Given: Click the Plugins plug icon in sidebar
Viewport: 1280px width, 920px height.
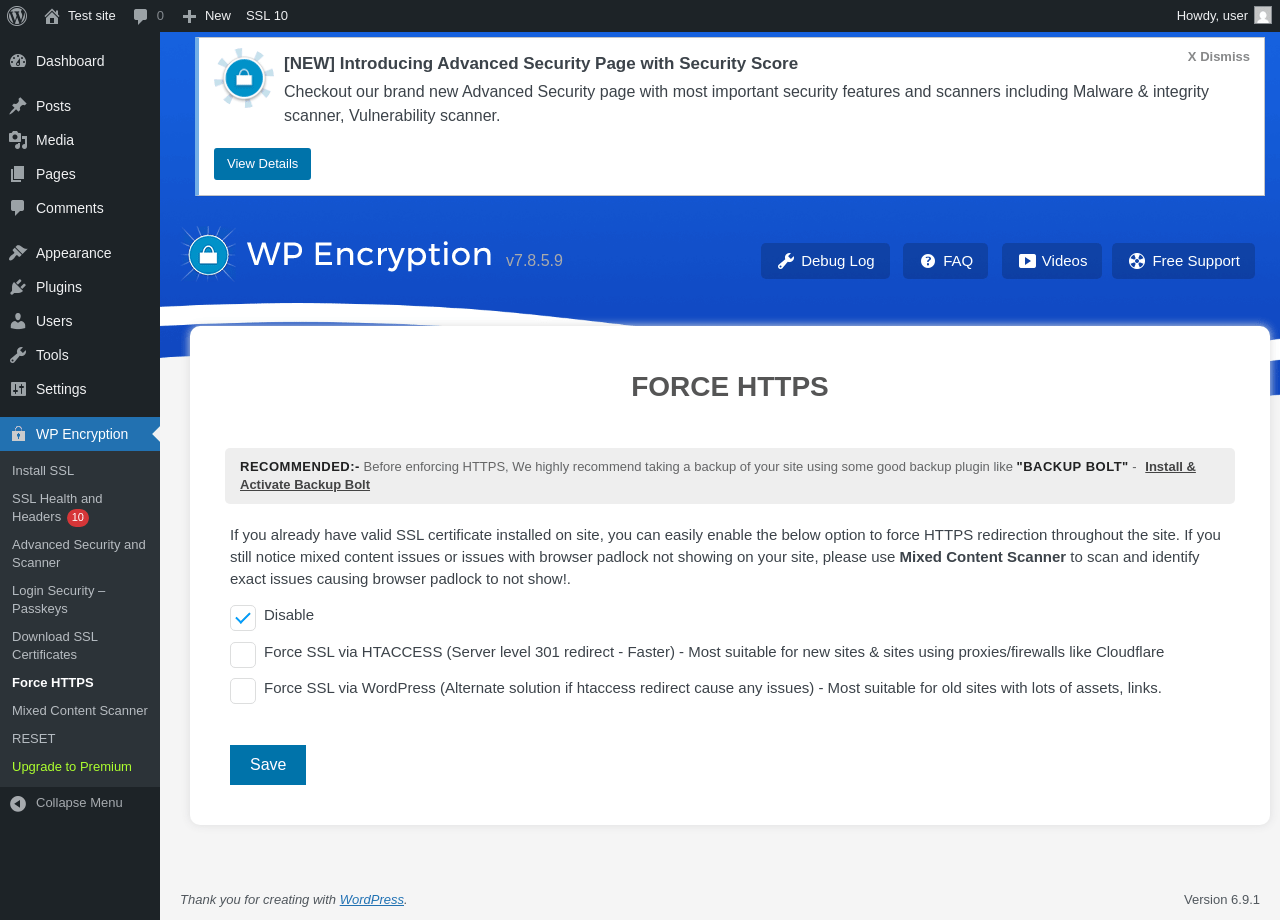Looking at the screenshot, I should [x=18, y=287].
